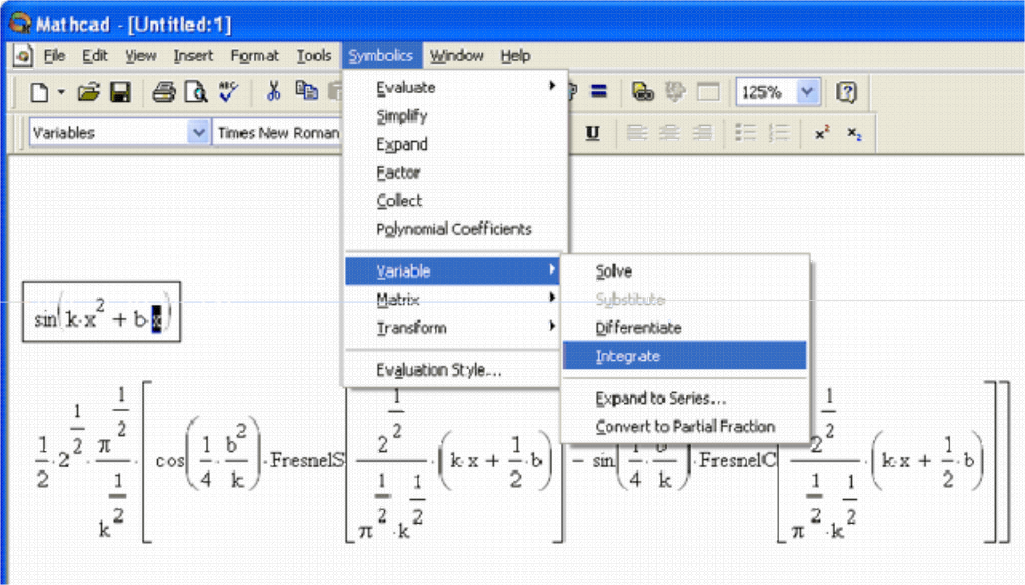
Task: Select Convert to Partial Fraction
Action: (684, 427)
